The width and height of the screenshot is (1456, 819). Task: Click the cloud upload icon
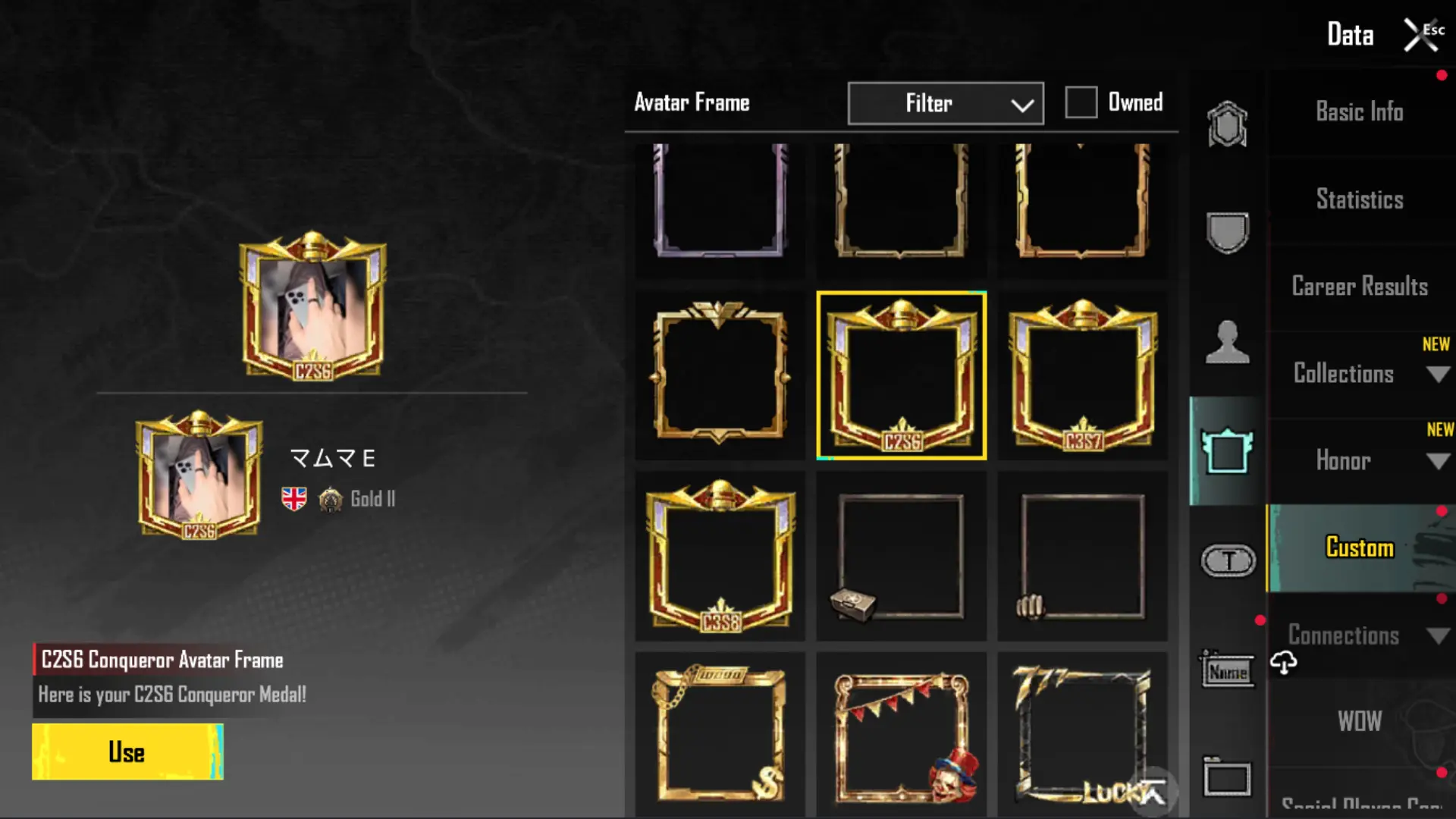pos(1284,662)
